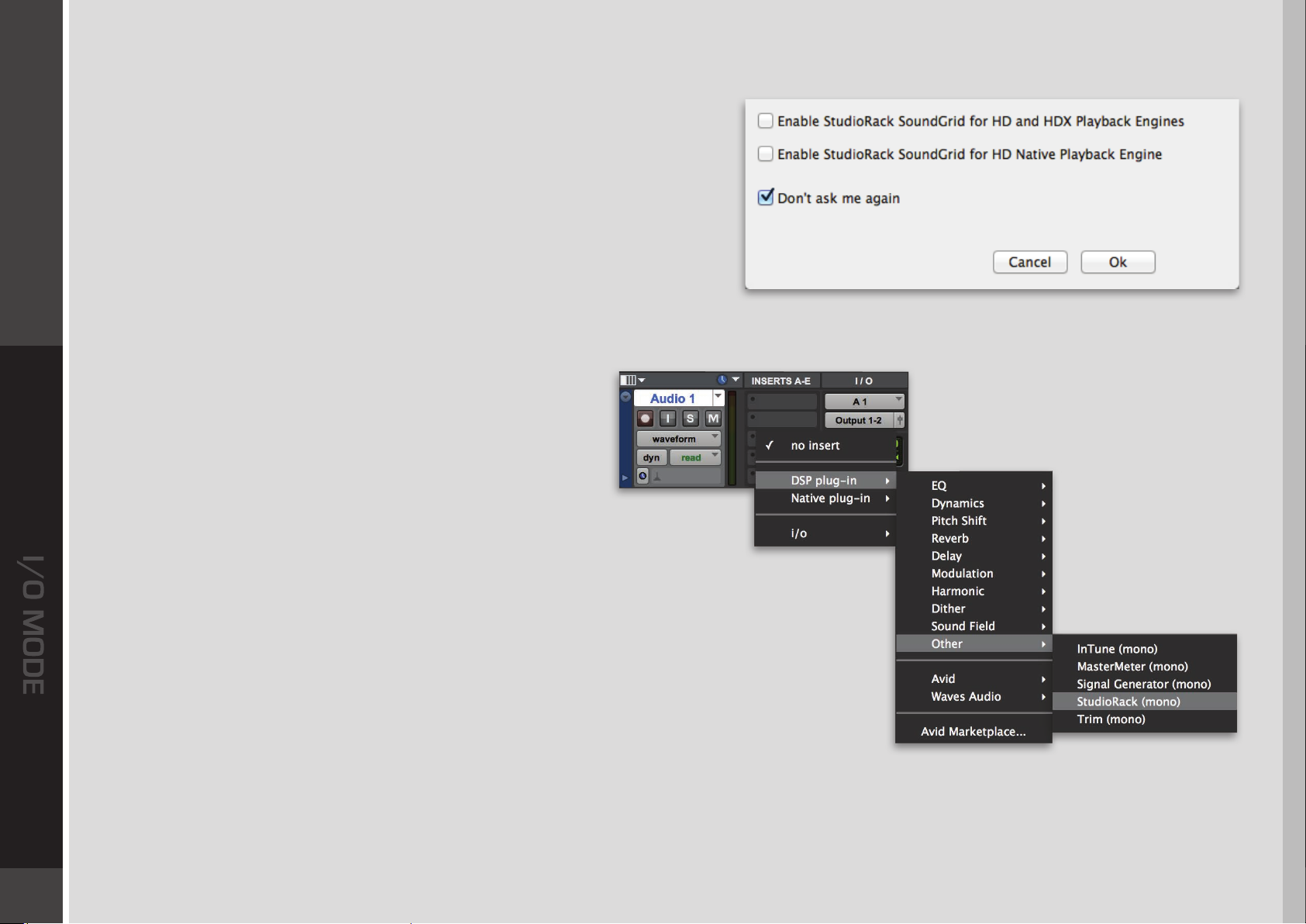Open the track view selector dropdown arrow
The height and width of the screenshot is (924, 1306).
[642, 381]
